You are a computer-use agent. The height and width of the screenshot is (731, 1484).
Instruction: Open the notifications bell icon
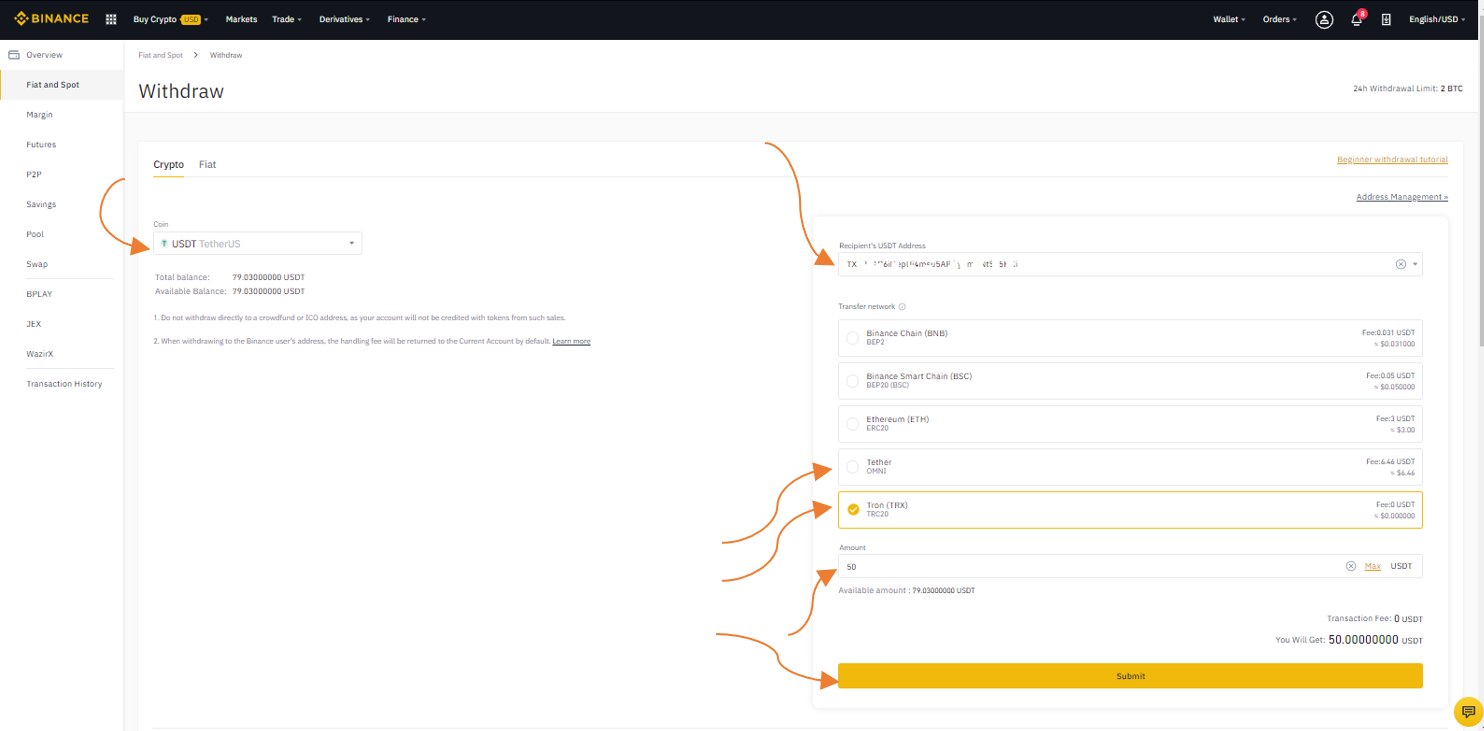[x=1357, y=19]
